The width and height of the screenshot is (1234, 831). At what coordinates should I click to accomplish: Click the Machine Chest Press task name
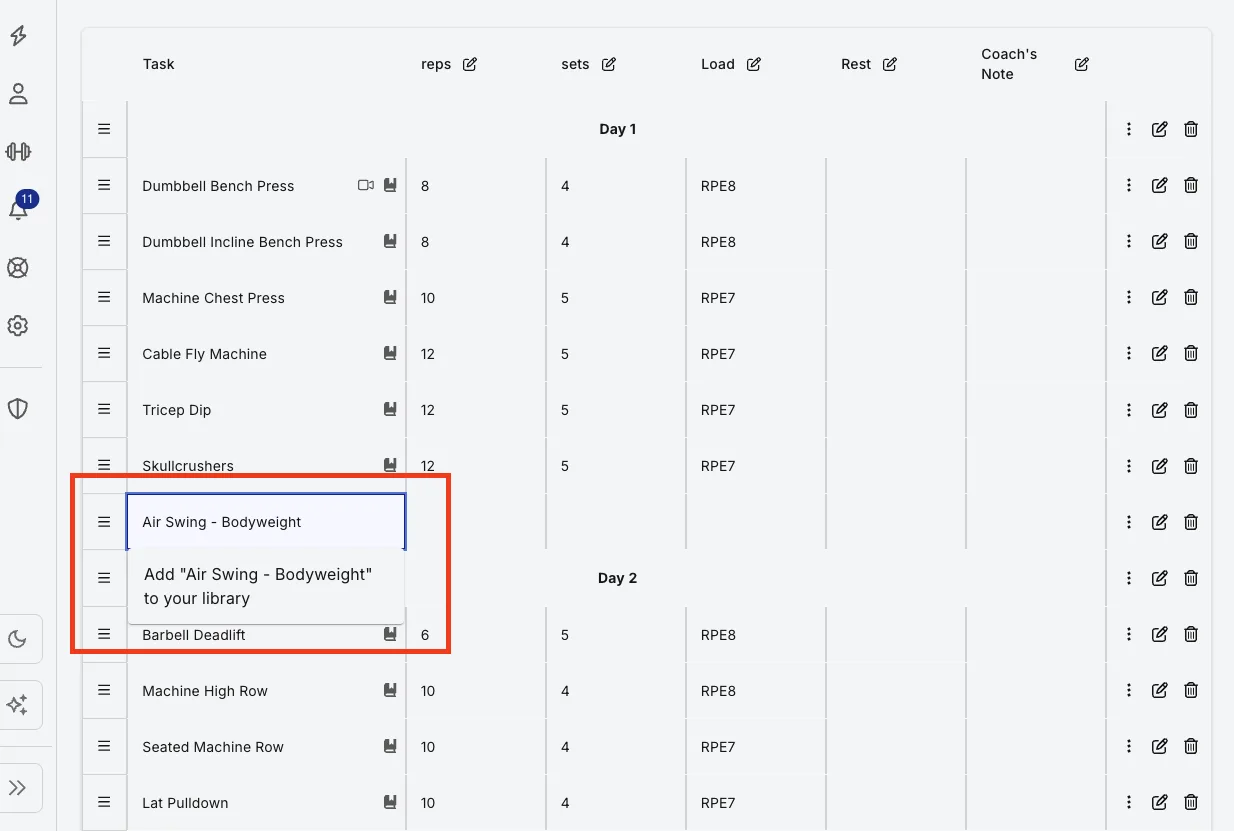[213, 298]
